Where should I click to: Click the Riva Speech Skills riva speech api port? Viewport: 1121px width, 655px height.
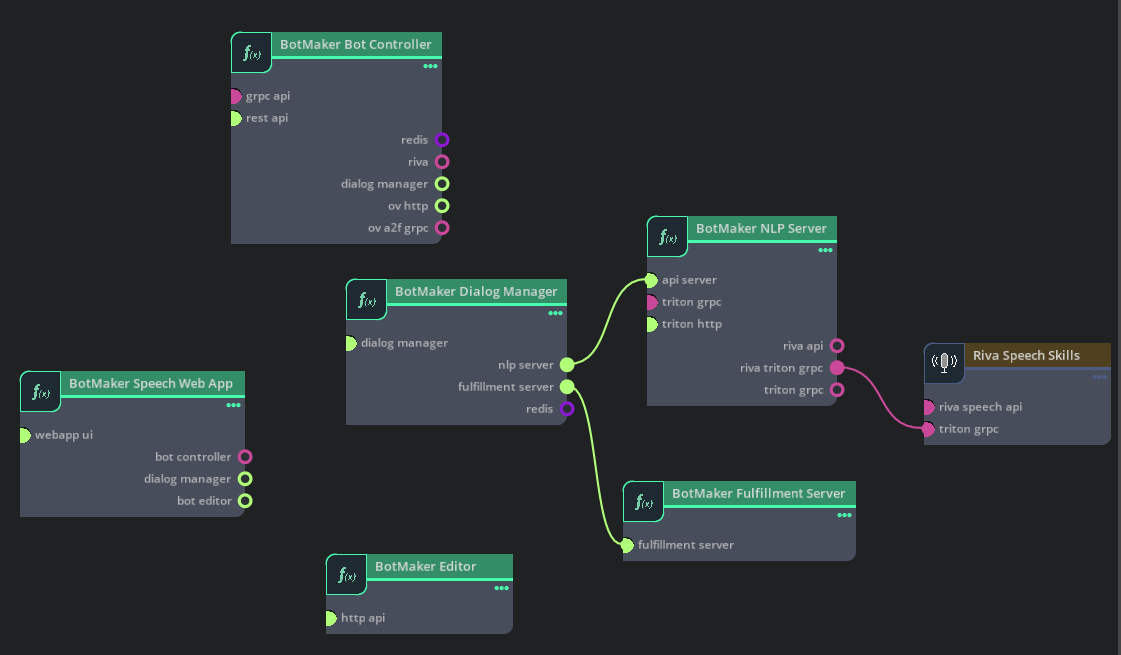(929, 408)
